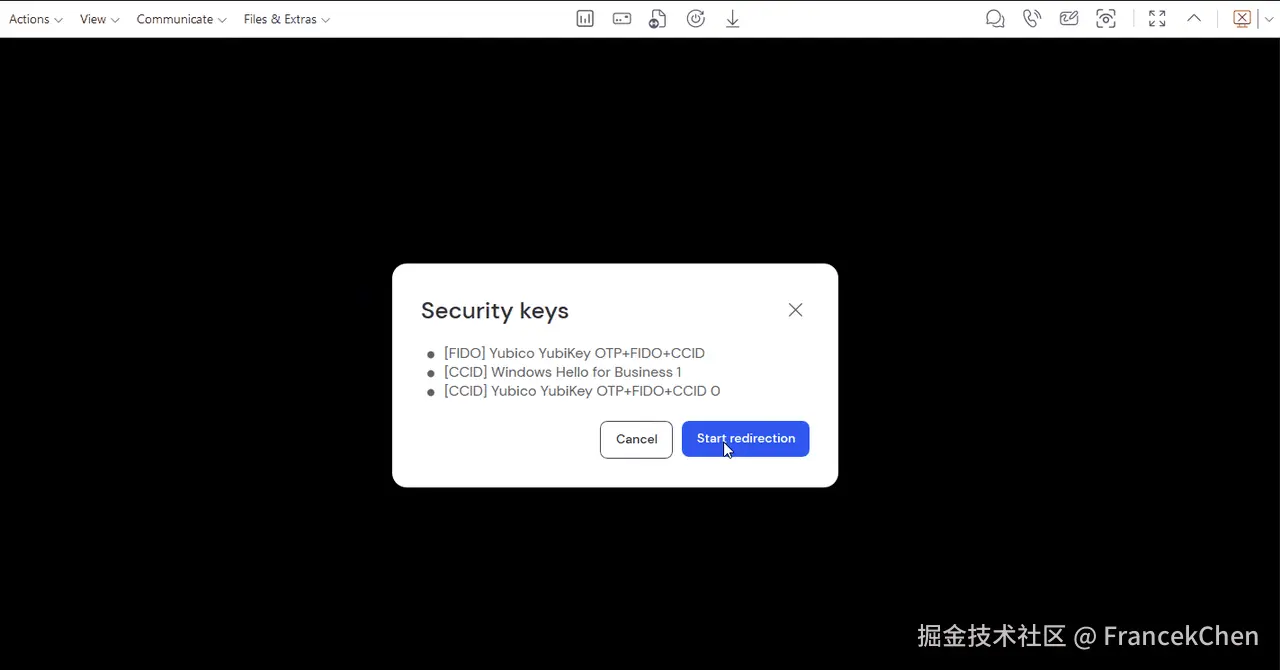Open the whiteboard annotation icon

pyautogui.click(x=1069, y=19)
